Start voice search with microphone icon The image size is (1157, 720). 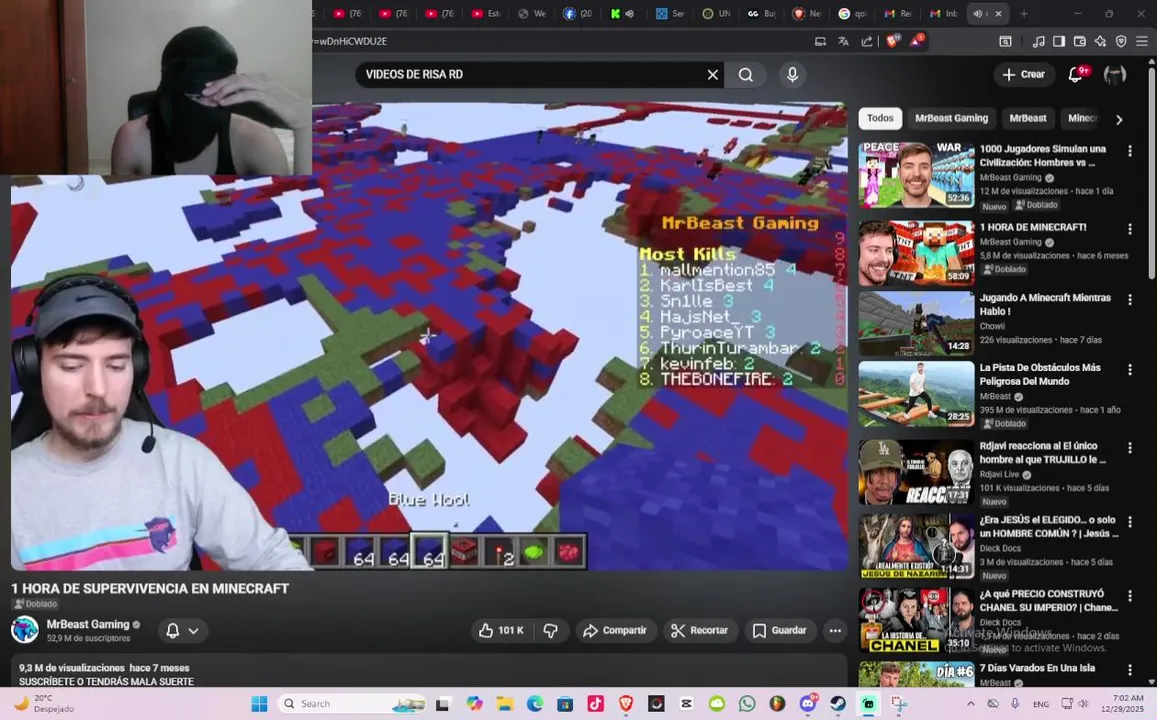click(x=792, y=75)
